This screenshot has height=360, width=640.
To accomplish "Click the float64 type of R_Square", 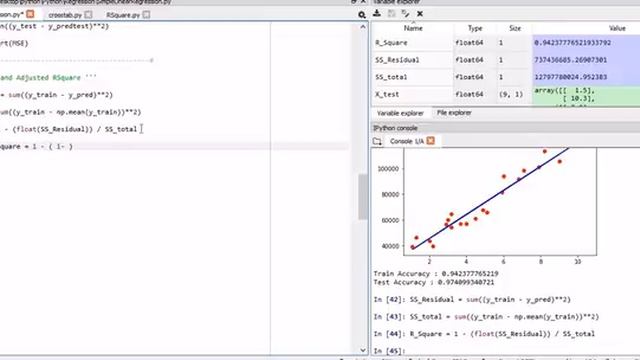I will tap(469, 42).
